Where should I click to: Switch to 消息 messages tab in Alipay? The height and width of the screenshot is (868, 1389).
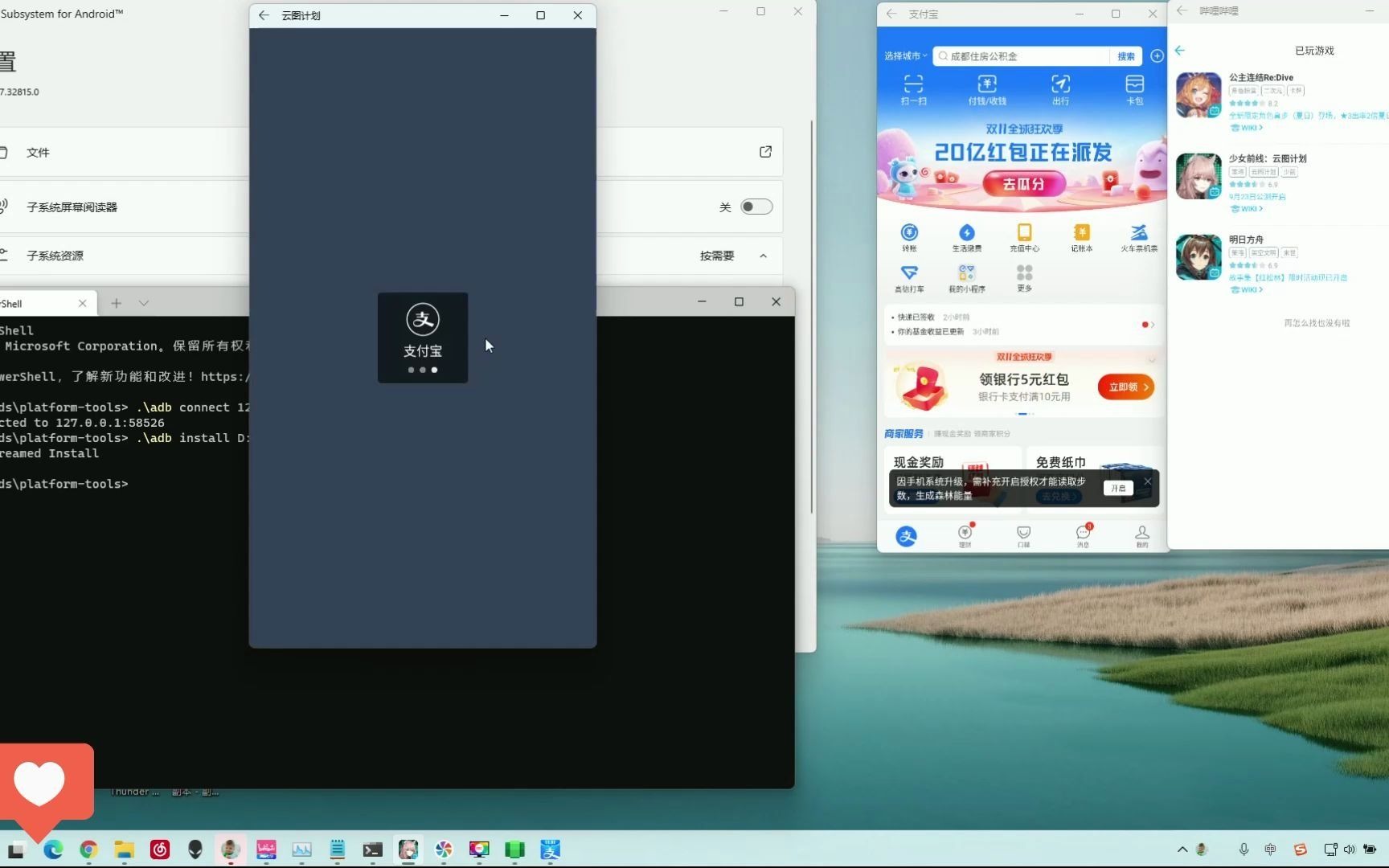click(1083, 536)
